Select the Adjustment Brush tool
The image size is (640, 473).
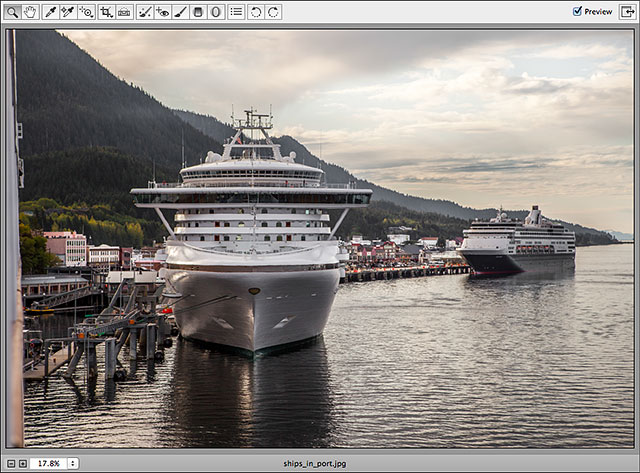tap(180, 12)
